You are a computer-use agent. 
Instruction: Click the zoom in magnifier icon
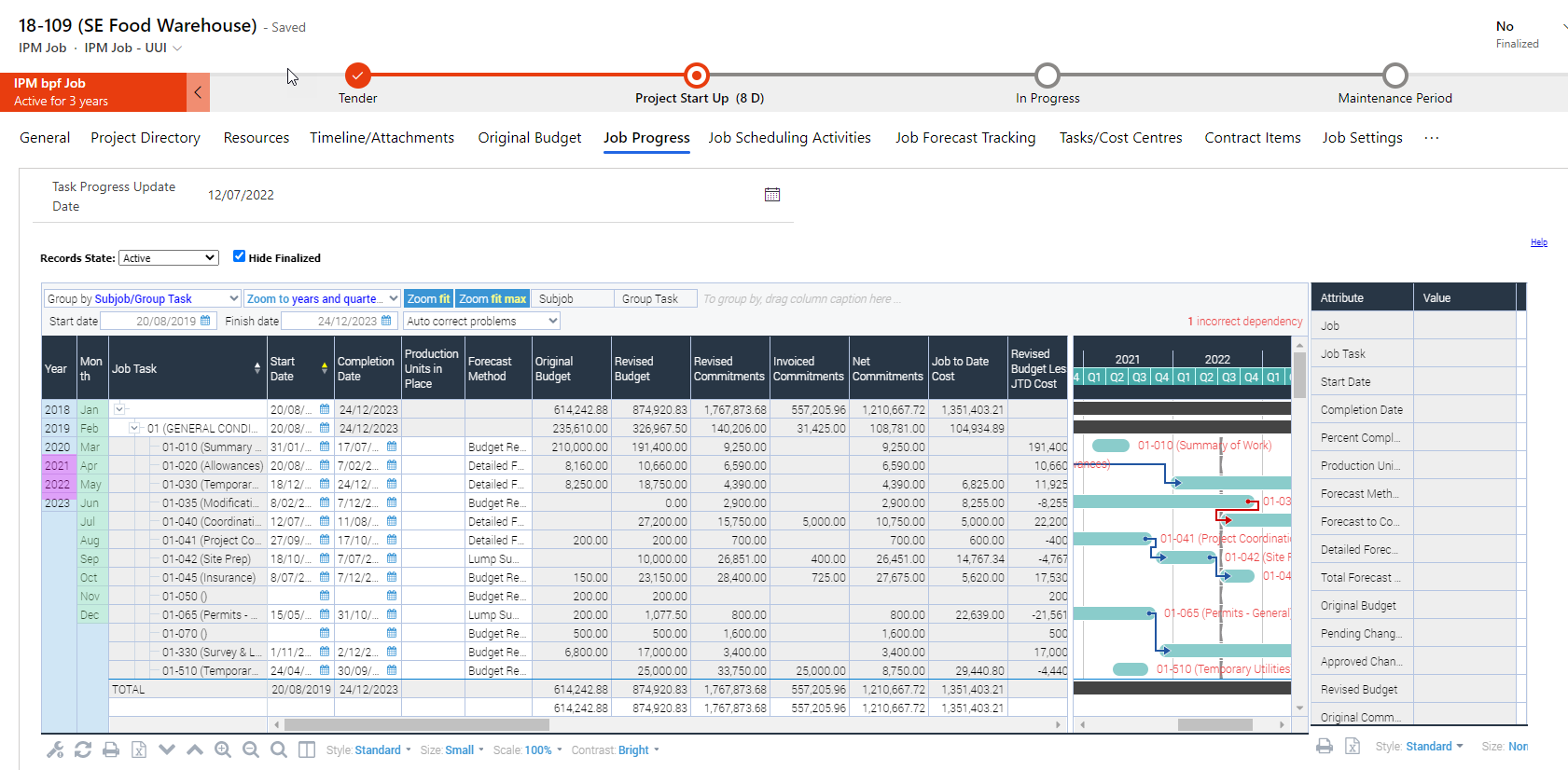tap(223, 749)
